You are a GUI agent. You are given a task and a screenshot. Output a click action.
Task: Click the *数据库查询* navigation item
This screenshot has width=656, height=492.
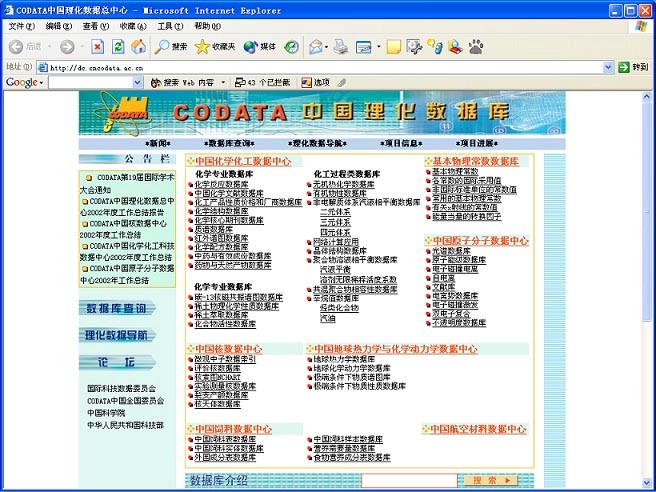[x=229, y=144]
